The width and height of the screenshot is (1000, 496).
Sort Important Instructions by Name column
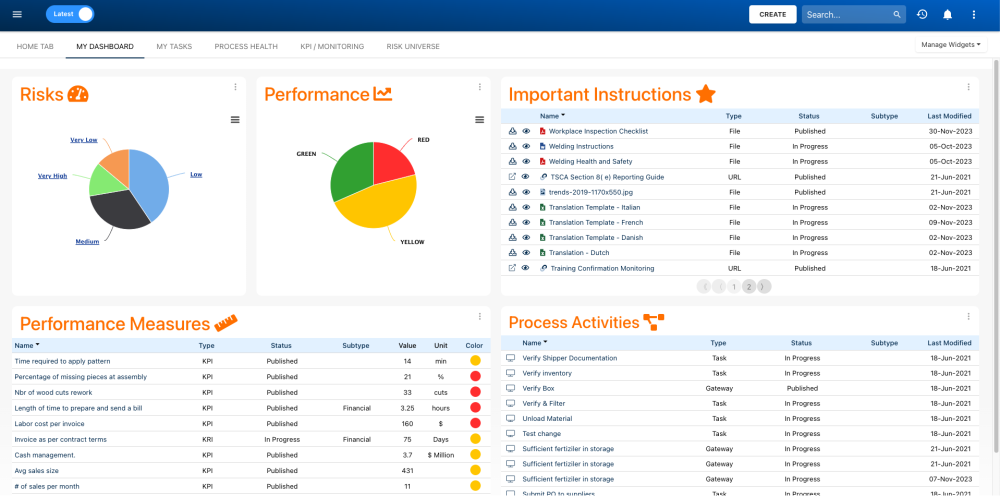coord(552,116)
